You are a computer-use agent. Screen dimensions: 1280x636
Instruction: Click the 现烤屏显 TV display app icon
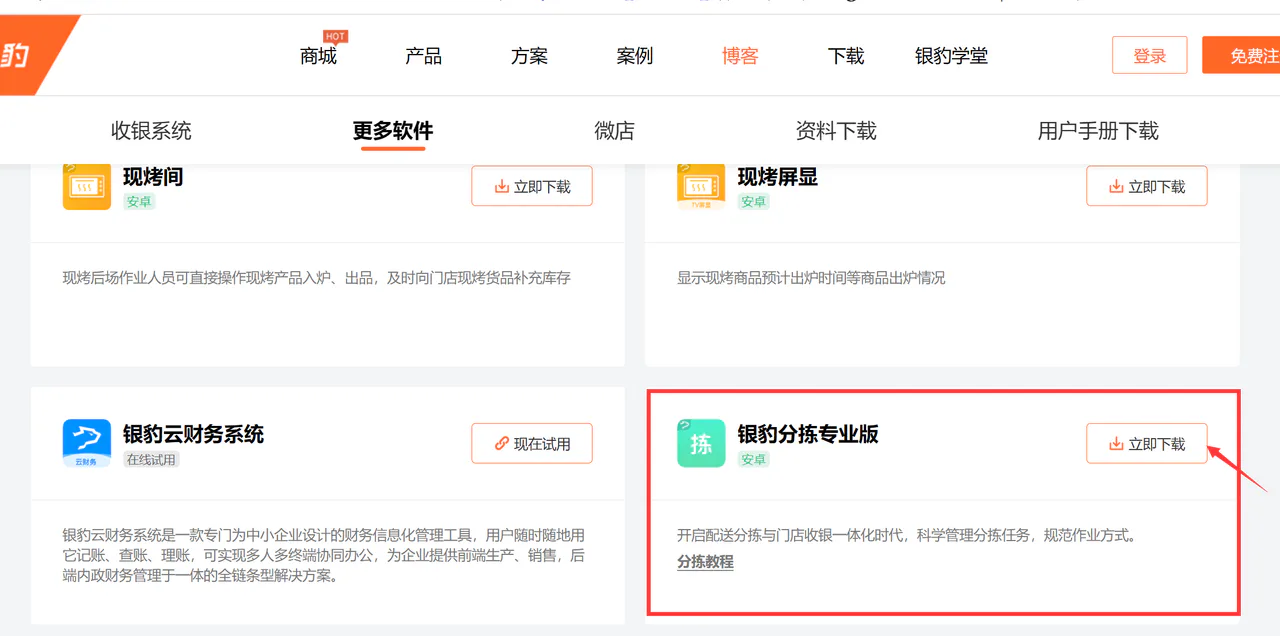click(x=701, y=186)
